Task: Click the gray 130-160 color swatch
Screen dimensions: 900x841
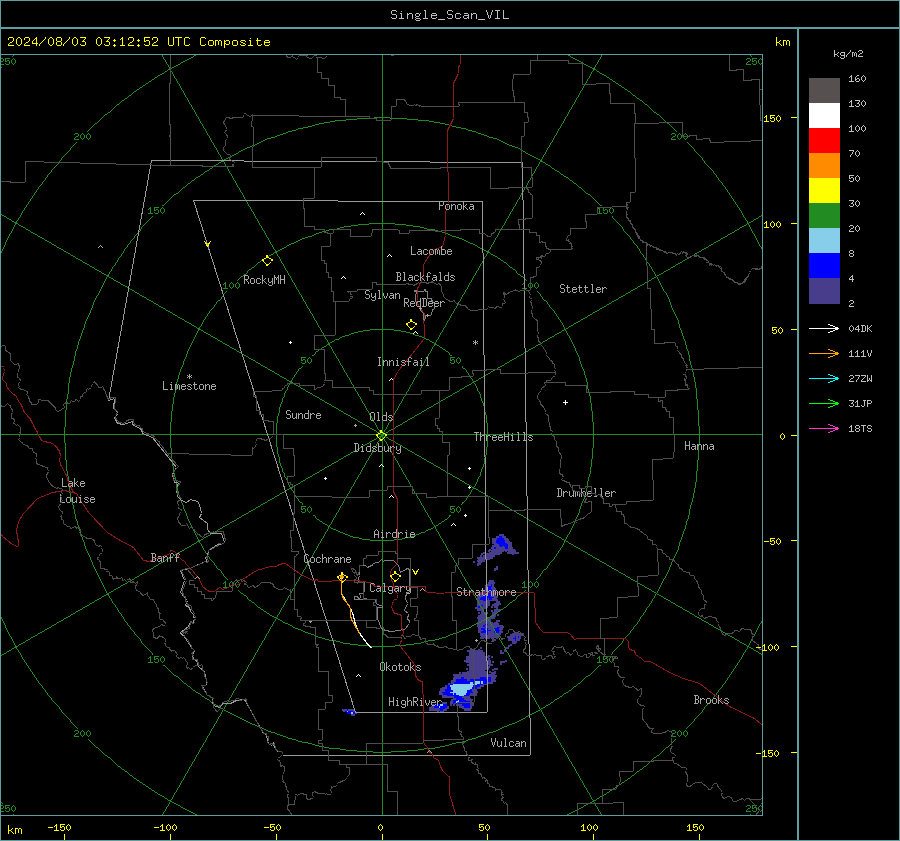Action: tap(824, 91)
